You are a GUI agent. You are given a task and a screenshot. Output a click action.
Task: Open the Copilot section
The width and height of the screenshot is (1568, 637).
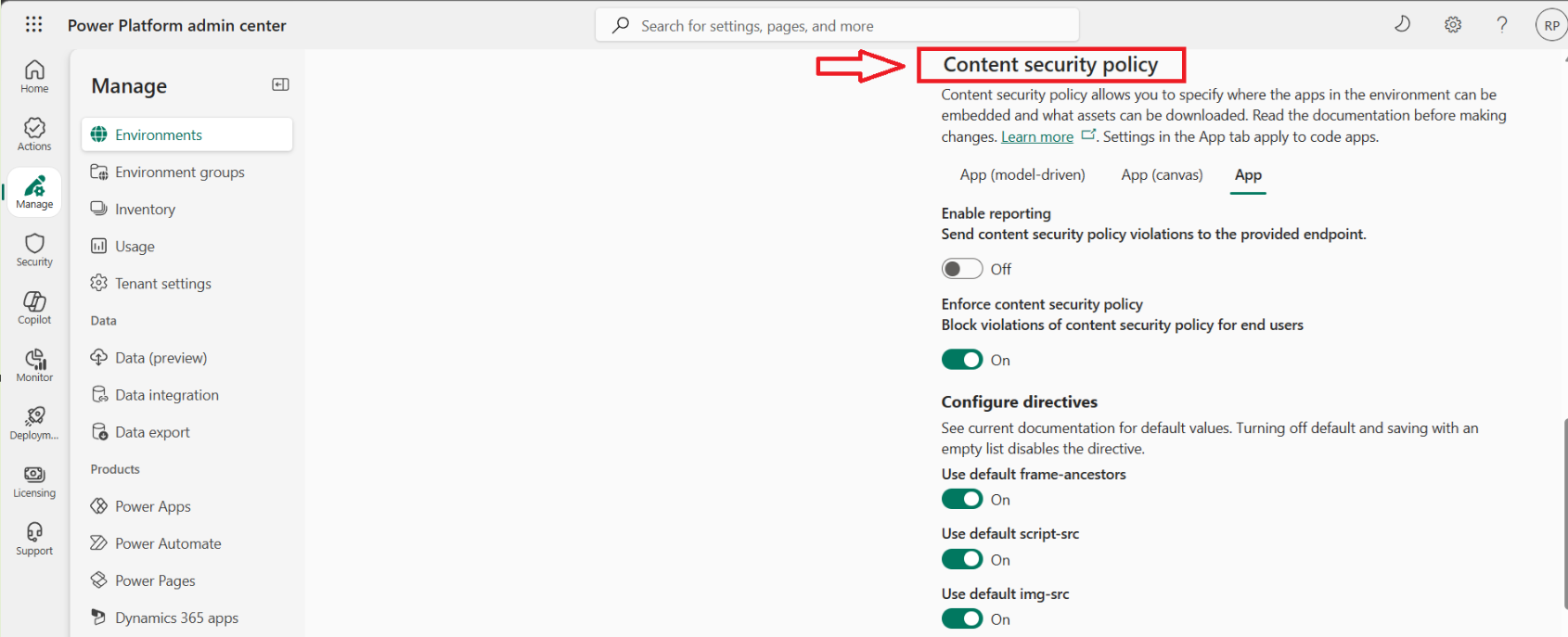click(33, 307)
